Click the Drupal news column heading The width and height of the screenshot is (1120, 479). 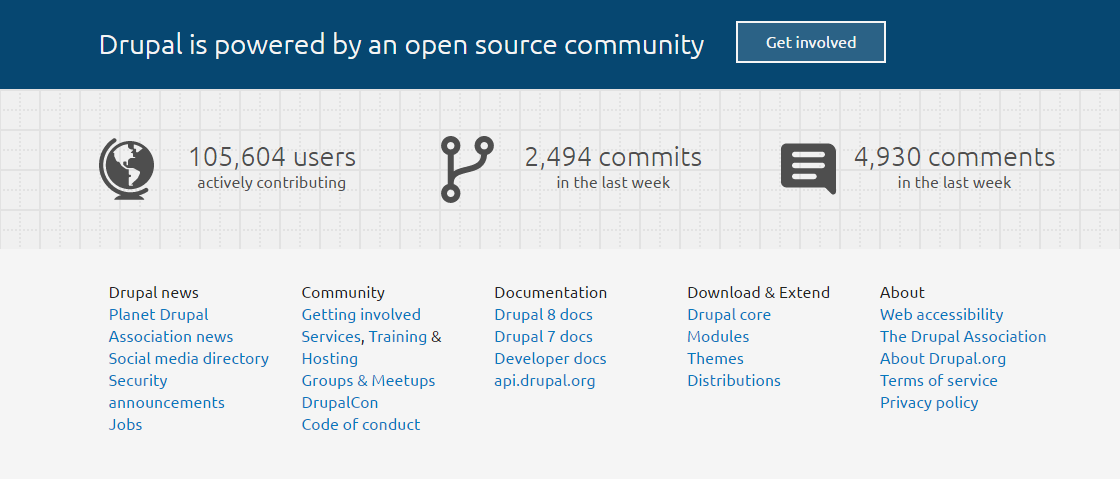[154, 293]
